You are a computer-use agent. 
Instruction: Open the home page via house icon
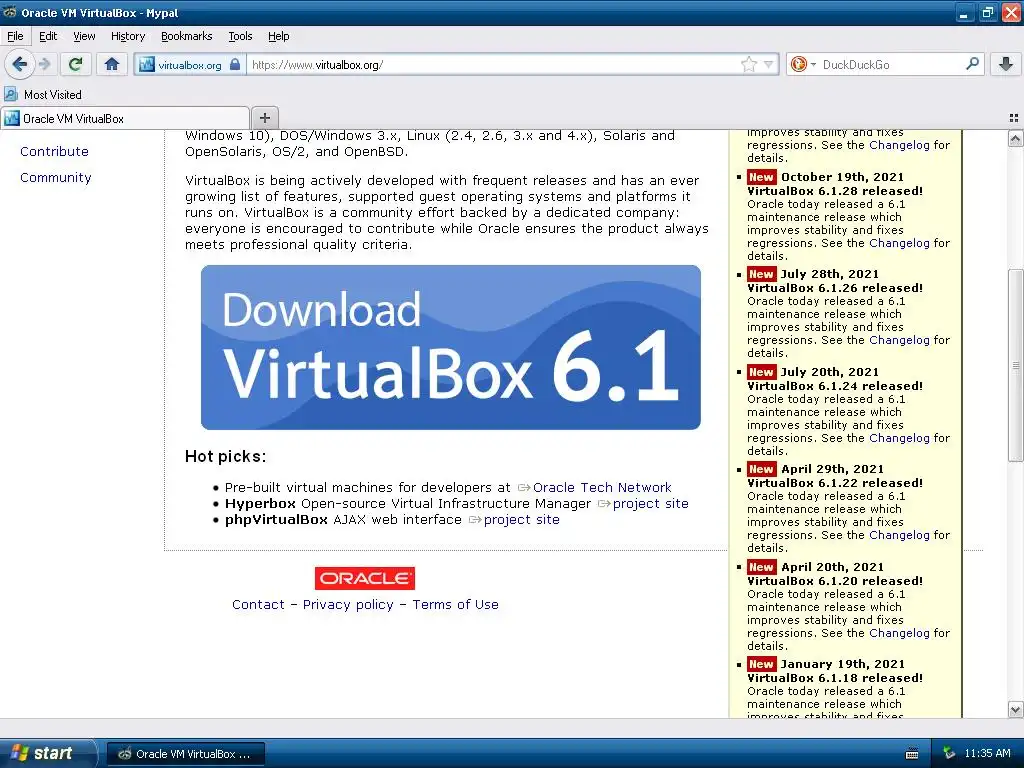point(112,64)
